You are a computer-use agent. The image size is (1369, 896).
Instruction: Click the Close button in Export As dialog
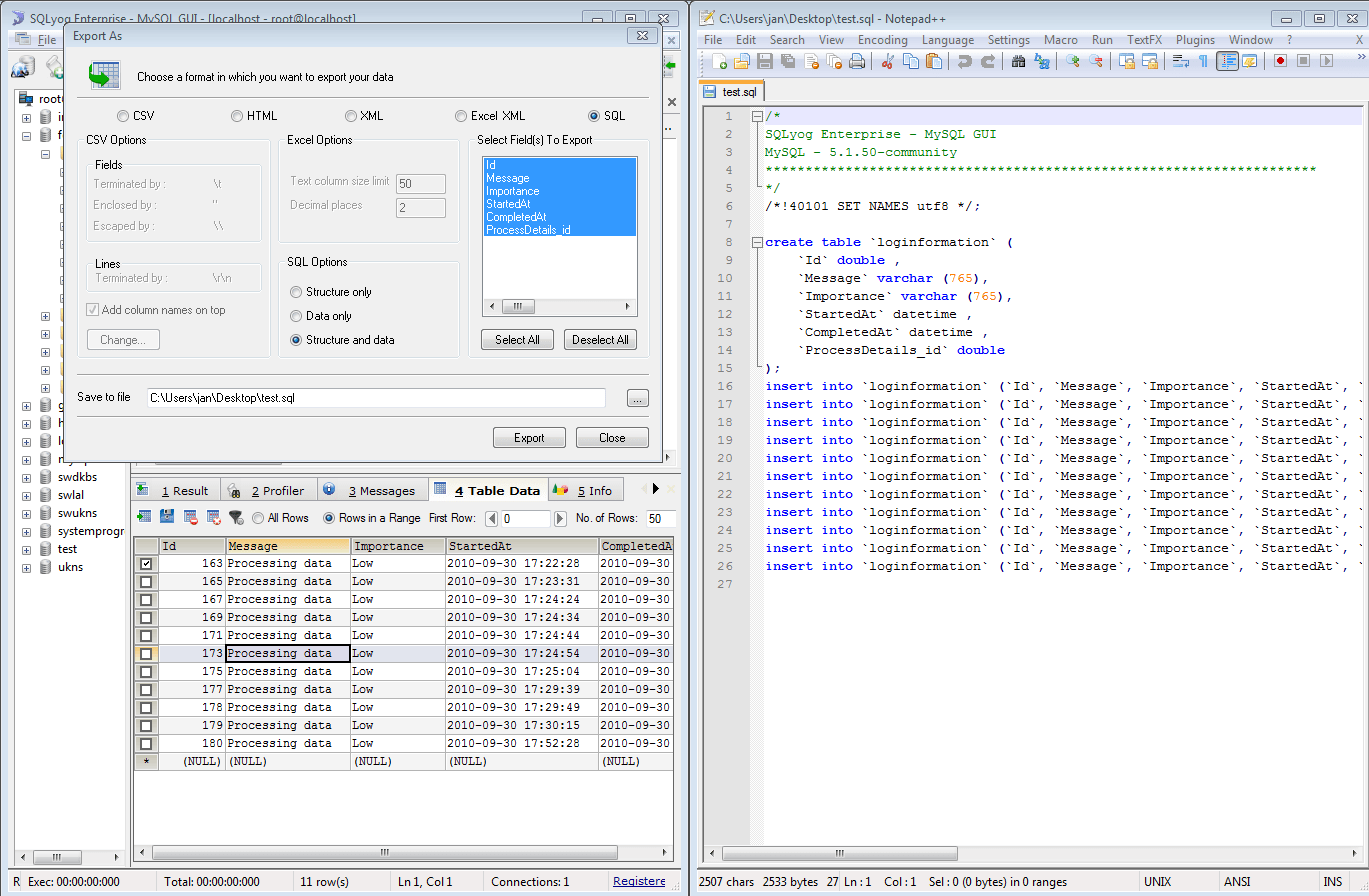[612, 438]
